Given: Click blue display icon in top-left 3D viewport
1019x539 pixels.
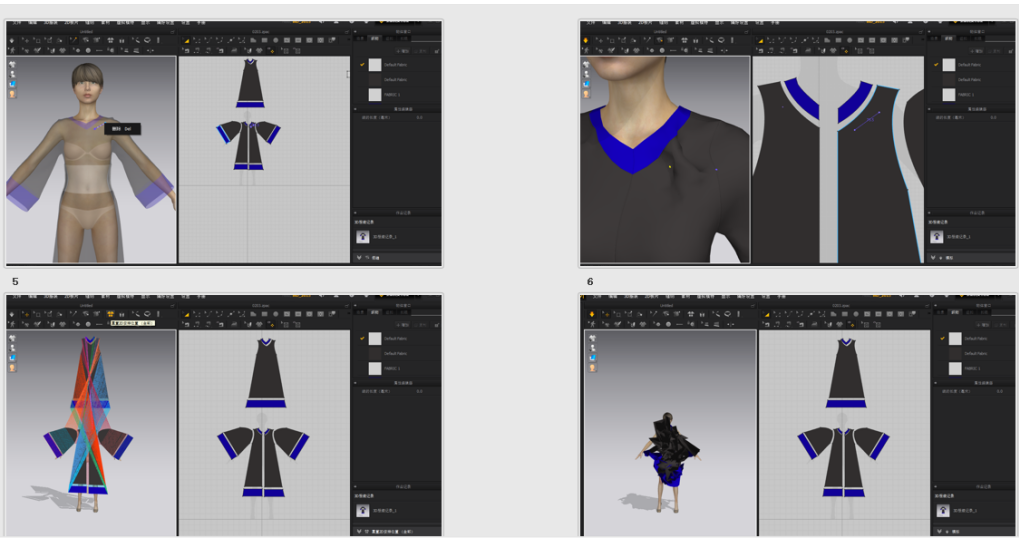Looking at the screenshot, I should pos(13,84).
